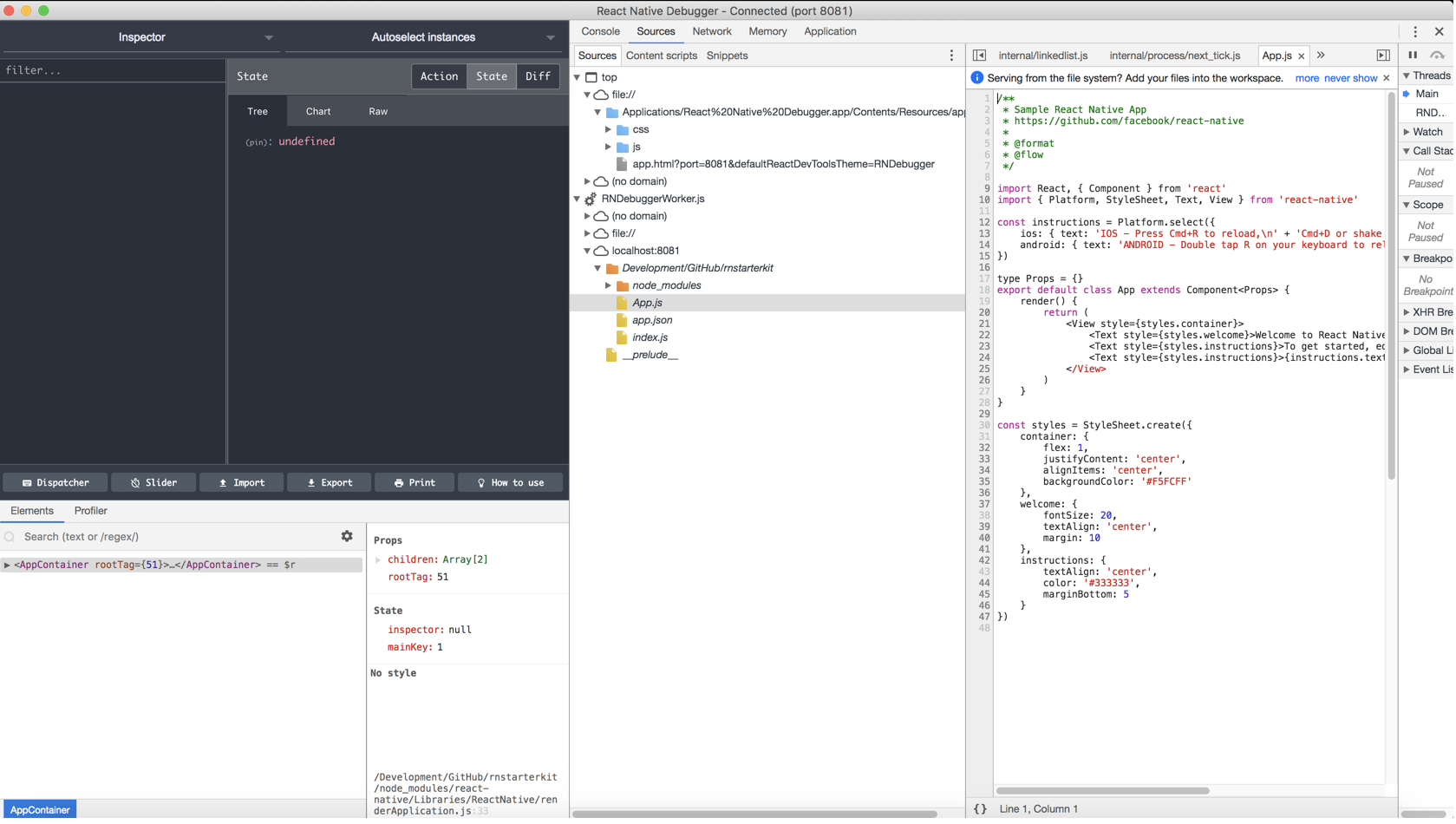Expand the node_modules folder
Screen dimensions: 1456x824
click(609, 285)
